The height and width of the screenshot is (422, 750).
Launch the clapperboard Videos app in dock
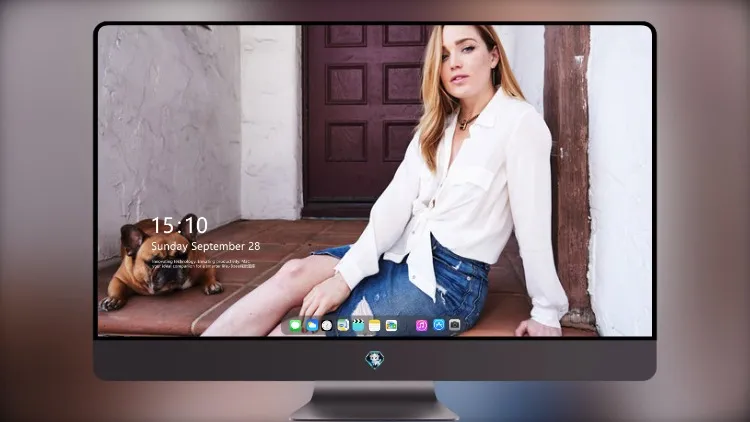[x=358, y=325]
